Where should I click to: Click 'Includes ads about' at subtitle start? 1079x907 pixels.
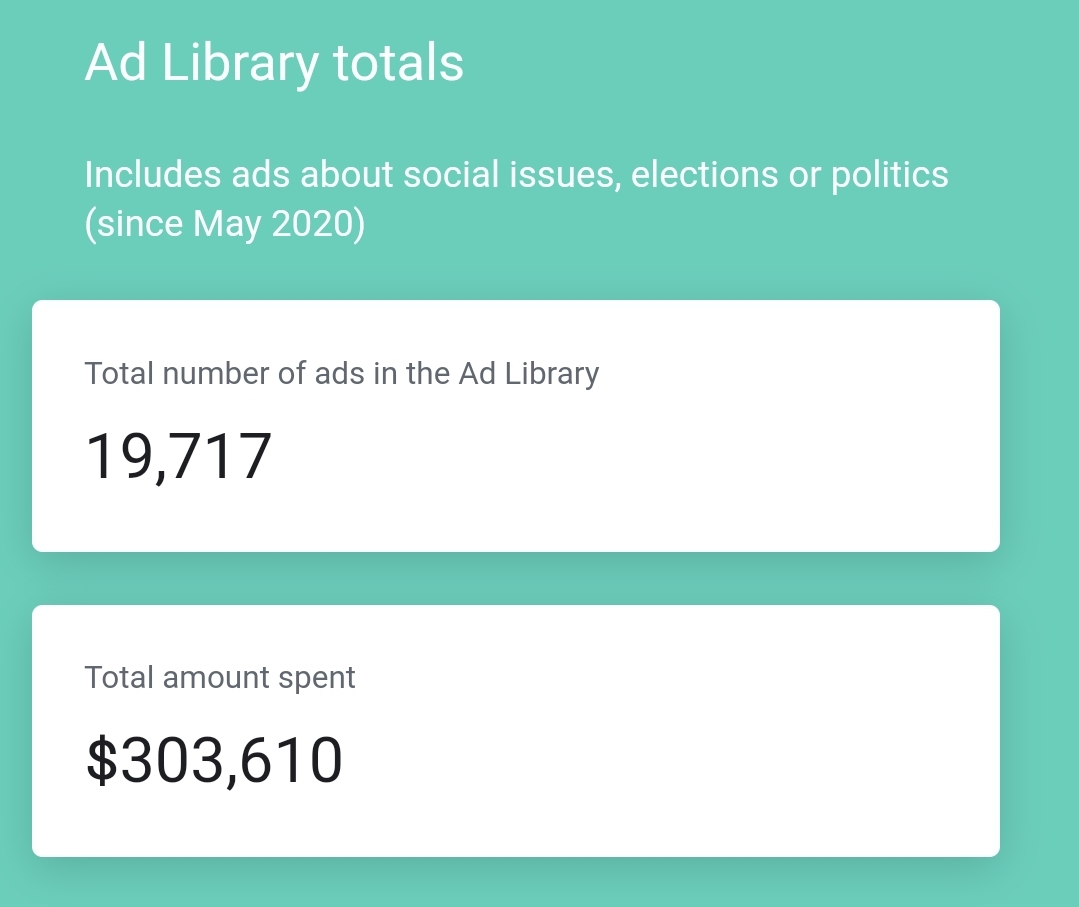(x=239, y=174)
